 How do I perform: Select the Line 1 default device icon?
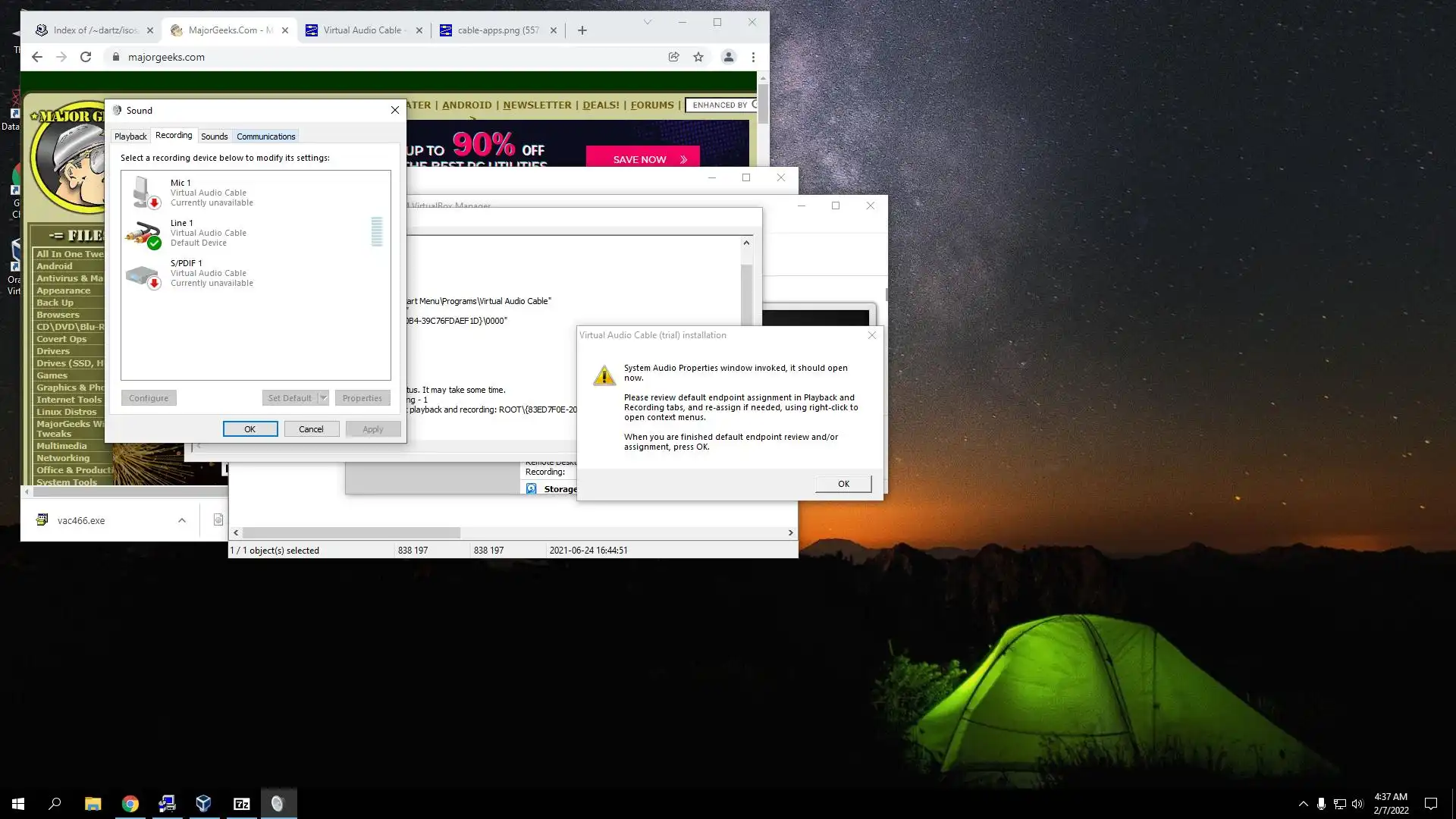[x=143, y=233]
